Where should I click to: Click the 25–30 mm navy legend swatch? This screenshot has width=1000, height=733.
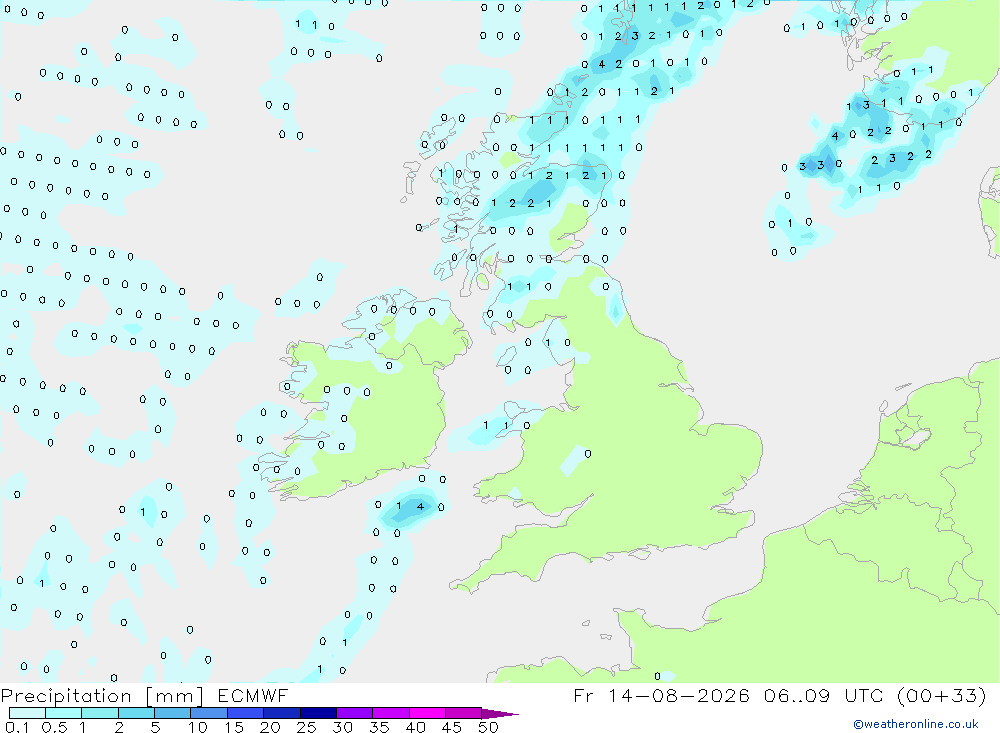pos(318,713)
